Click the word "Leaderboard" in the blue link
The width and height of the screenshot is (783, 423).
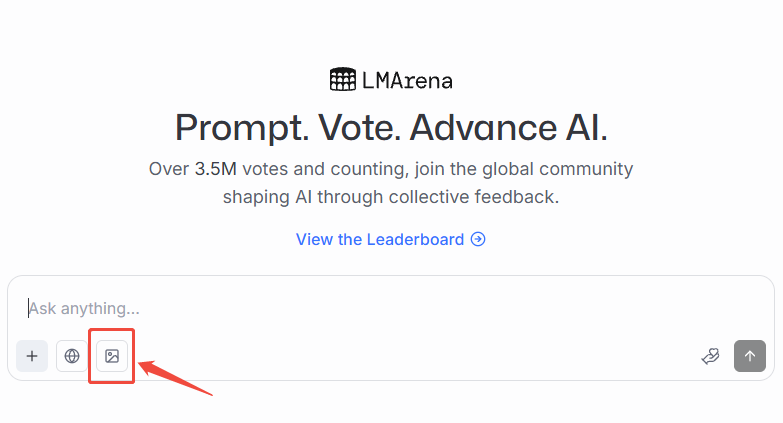click(416, 240)
